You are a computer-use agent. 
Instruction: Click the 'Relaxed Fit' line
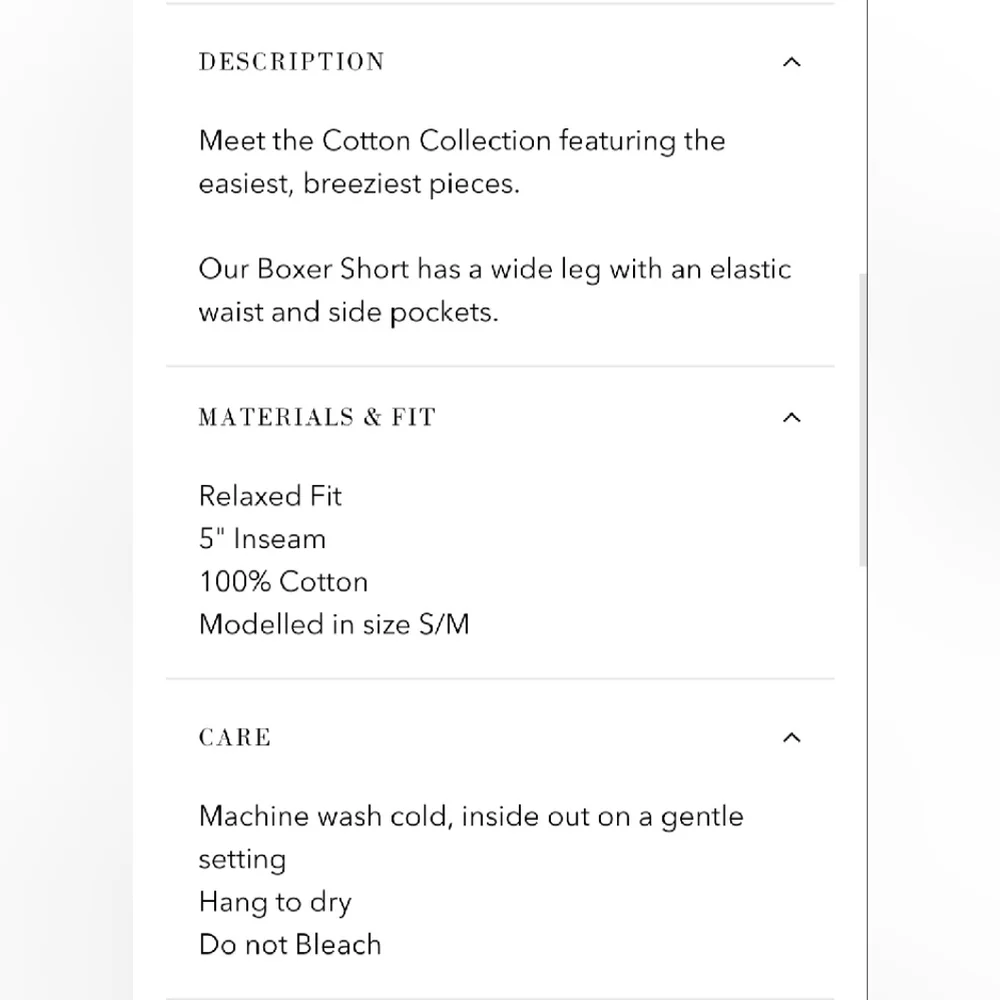[270, 496]
